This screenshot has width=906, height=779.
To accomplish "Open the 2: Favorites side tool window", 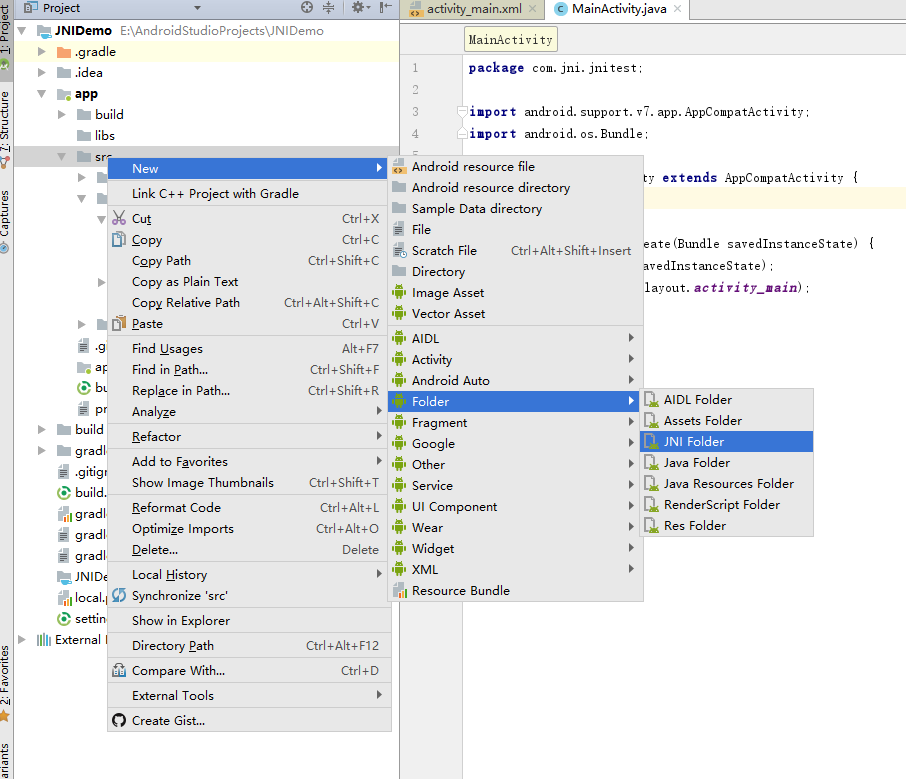I will pyautogui.click(x=5, y=682).
